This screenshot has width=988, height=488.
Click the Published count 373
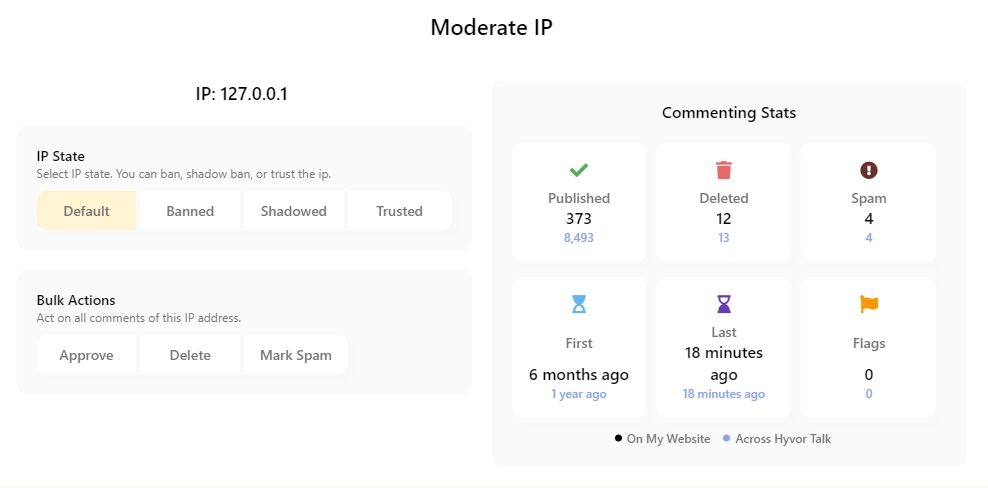pyautogui.click(x=578, y=219)
